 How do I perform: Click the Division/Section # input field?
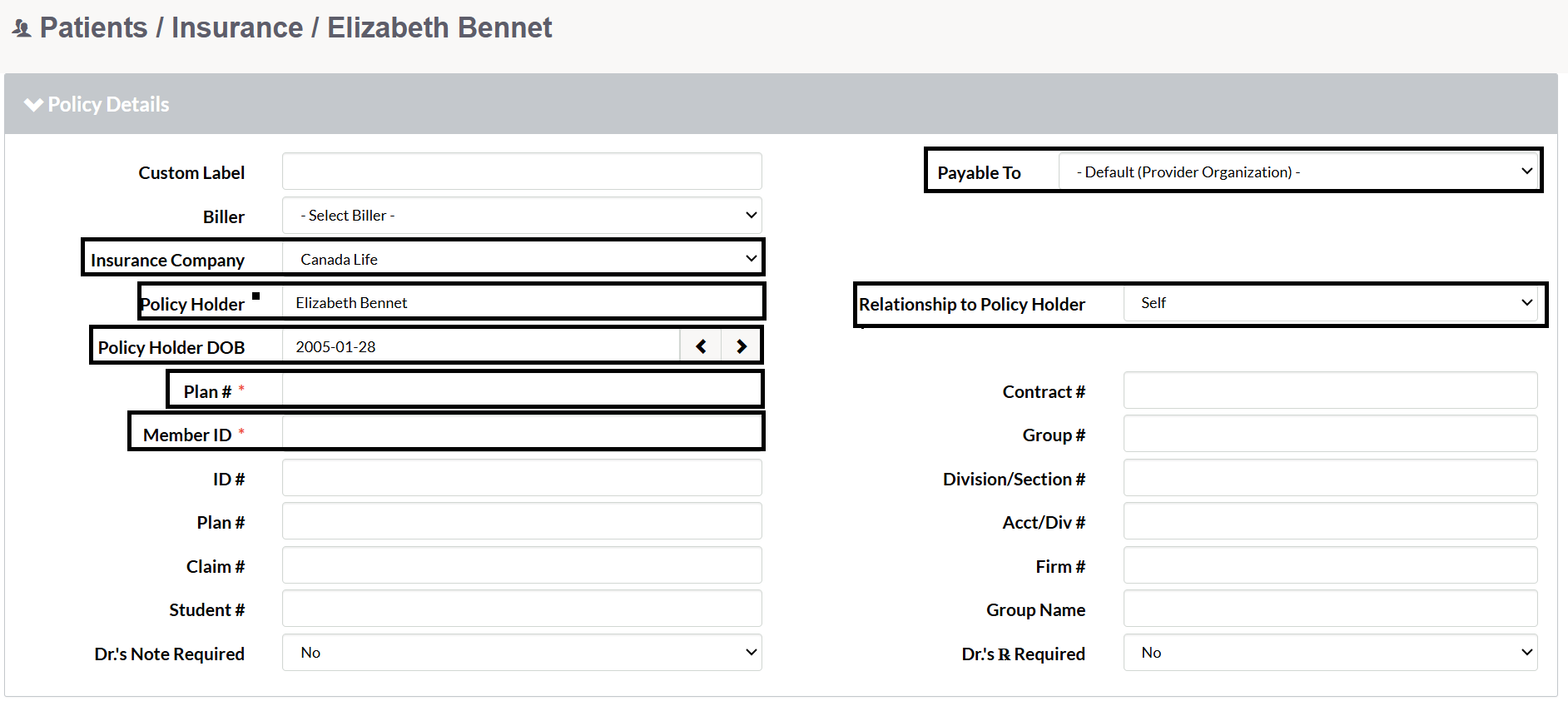[1330, 478]
